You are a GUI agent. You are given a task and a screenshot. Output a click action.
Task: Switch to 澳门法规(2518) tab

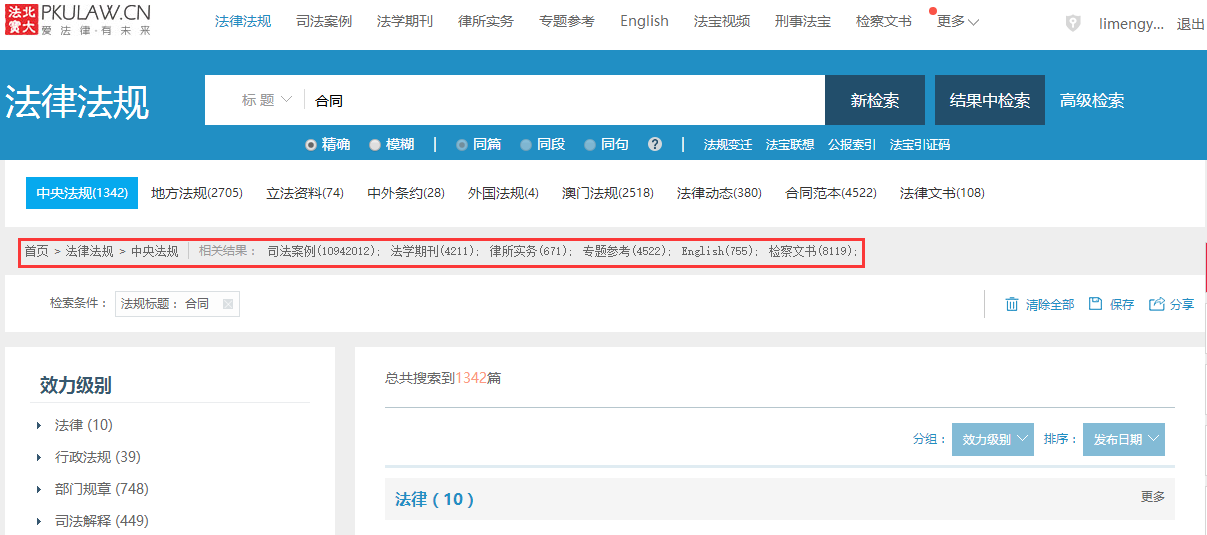point(608,193)
